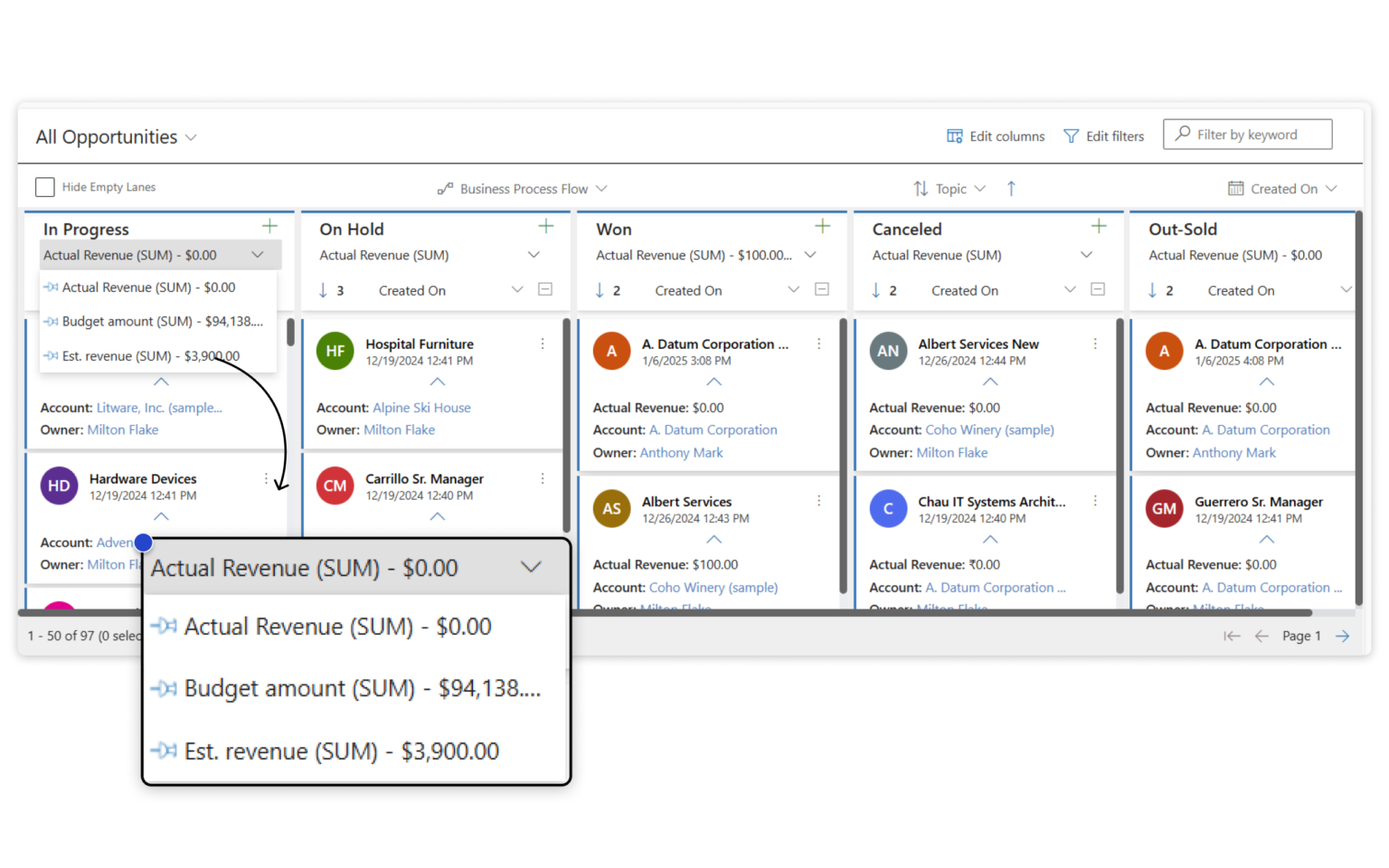Collapse the On Hold lane with the minus box

[x=545, y=289]
